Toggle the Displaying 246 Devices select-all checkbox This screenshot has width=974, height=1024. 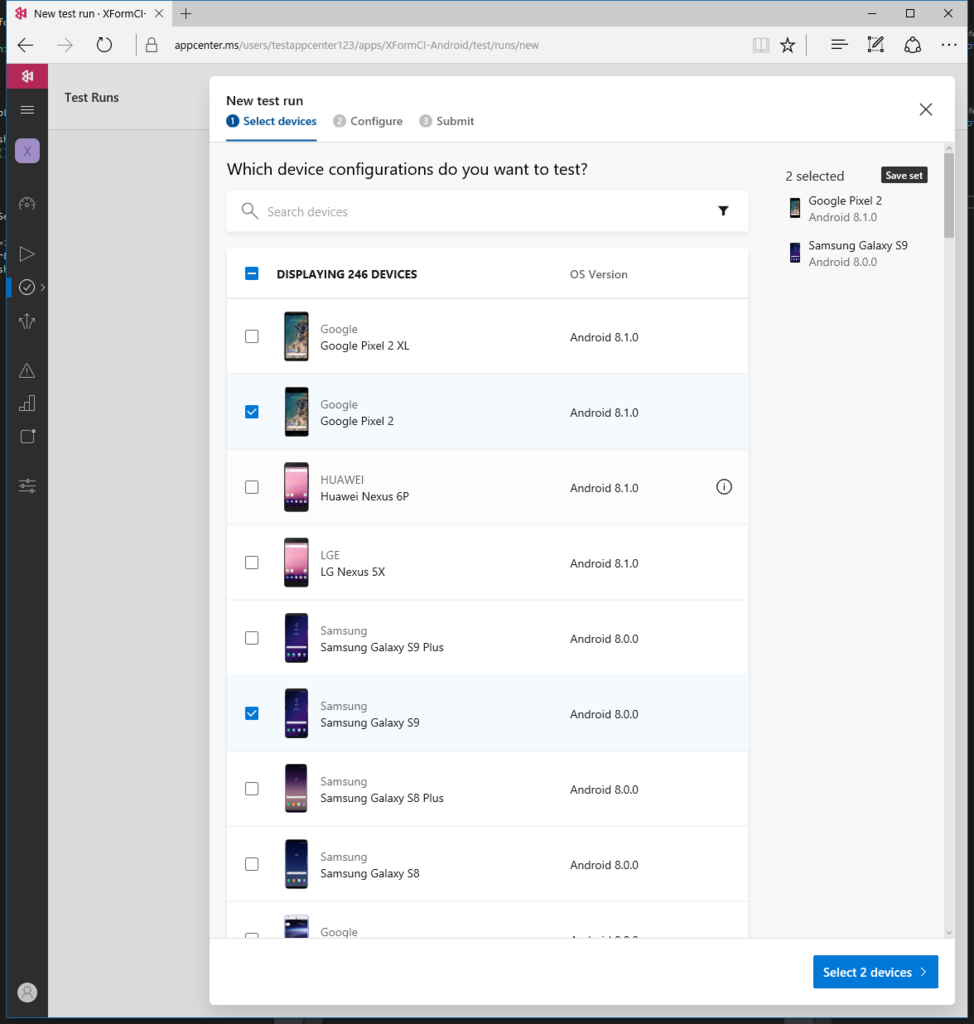pyautogui.click(x=252, y=274)
